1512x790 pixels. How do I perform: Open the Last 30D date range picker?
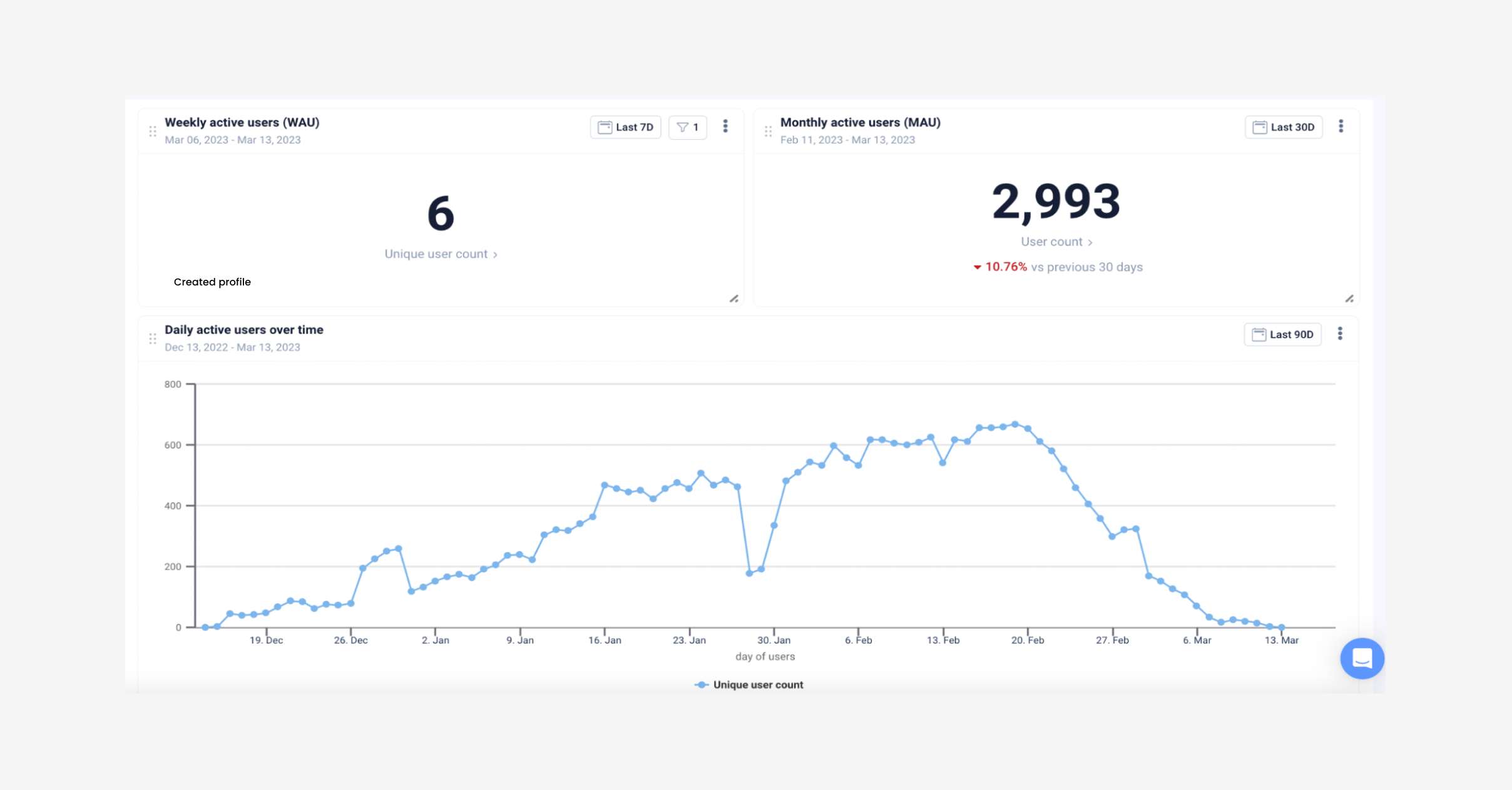[x=1283, y=127]
